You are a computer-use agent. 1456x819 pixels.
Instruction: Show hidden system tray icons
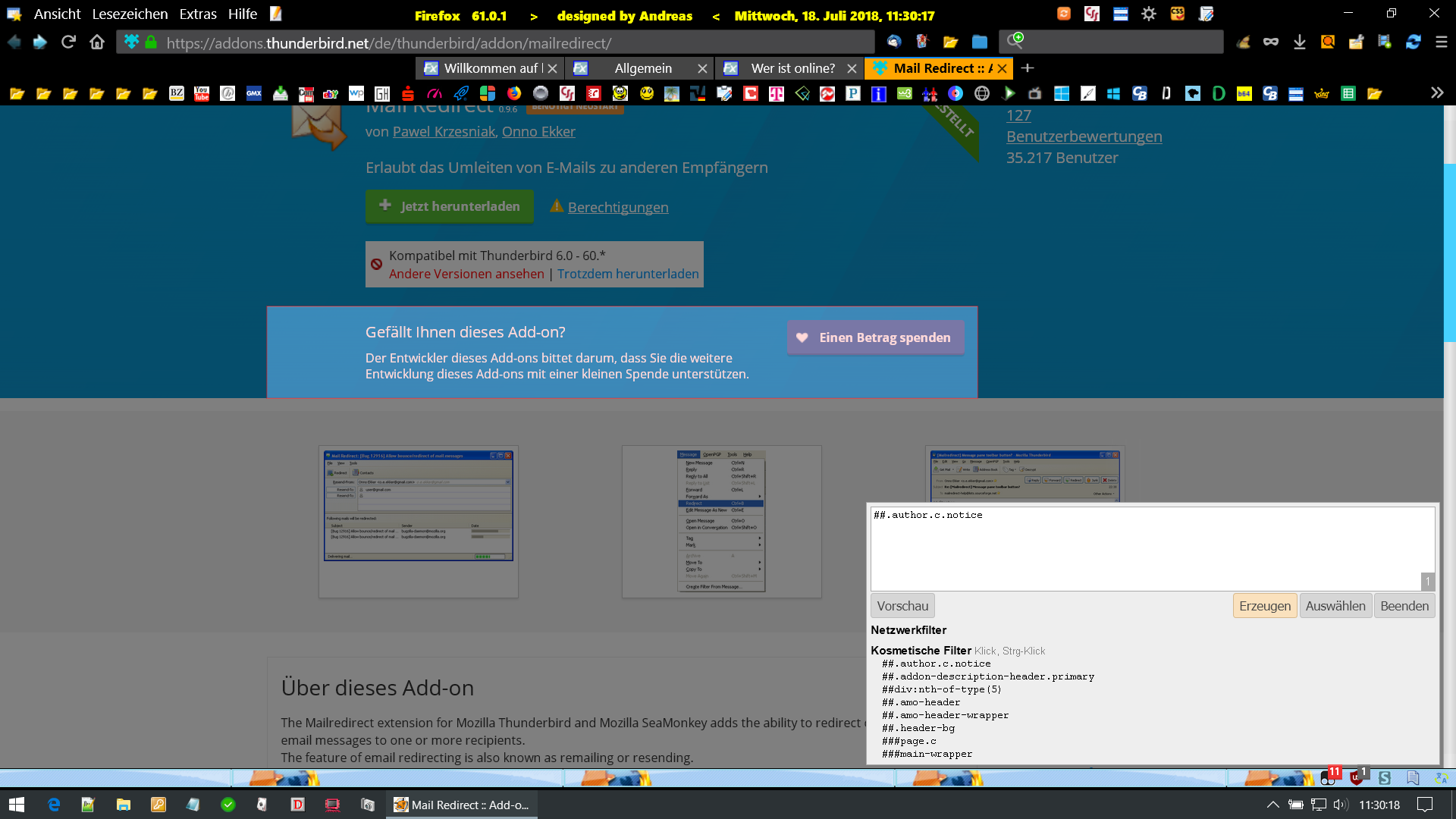[1272, 805]
